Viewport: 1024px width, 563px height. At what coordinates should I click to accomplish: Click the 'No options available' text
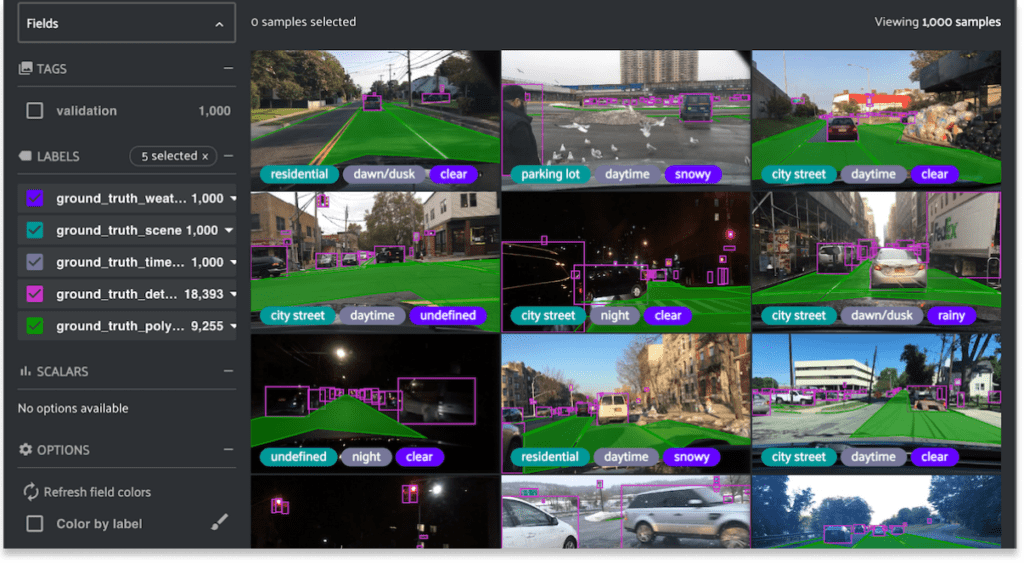pos(73,408)
